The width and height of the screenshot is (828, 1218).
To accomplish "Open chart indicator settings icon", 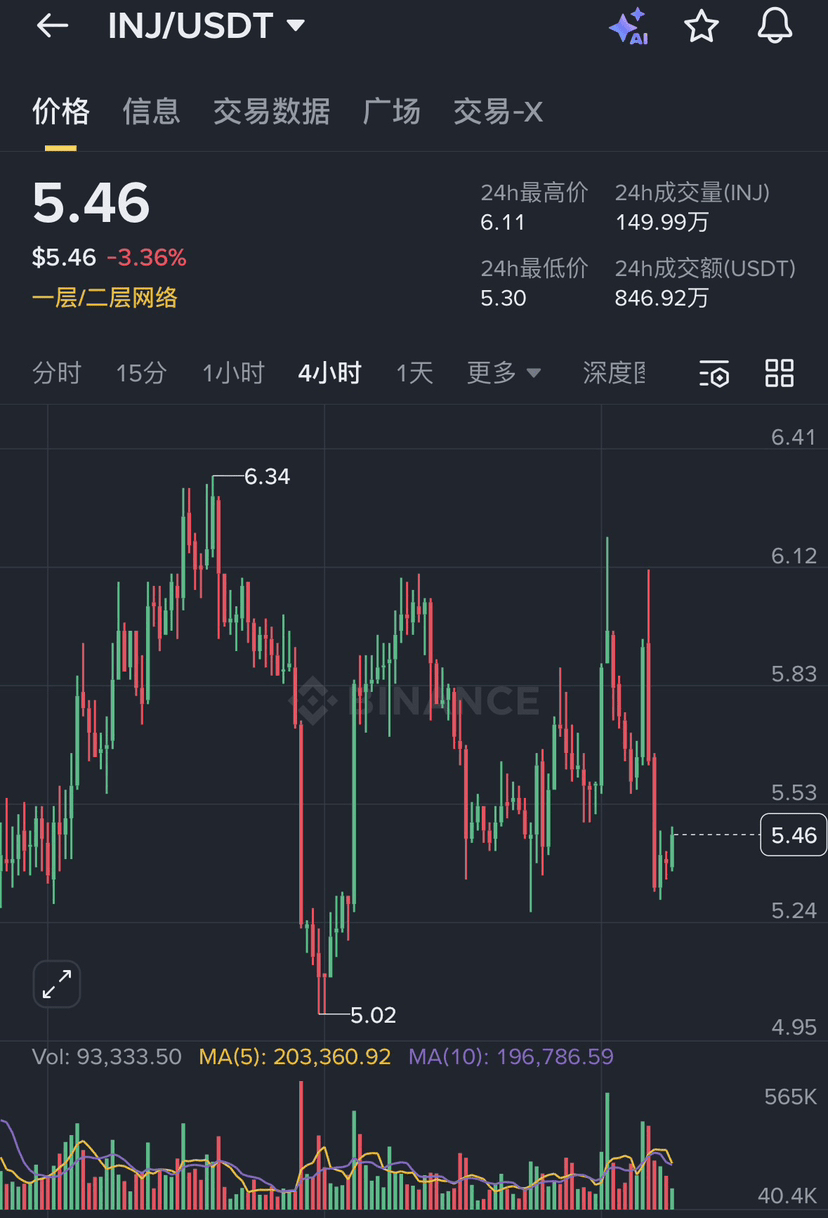I will [x=714, y=374].
